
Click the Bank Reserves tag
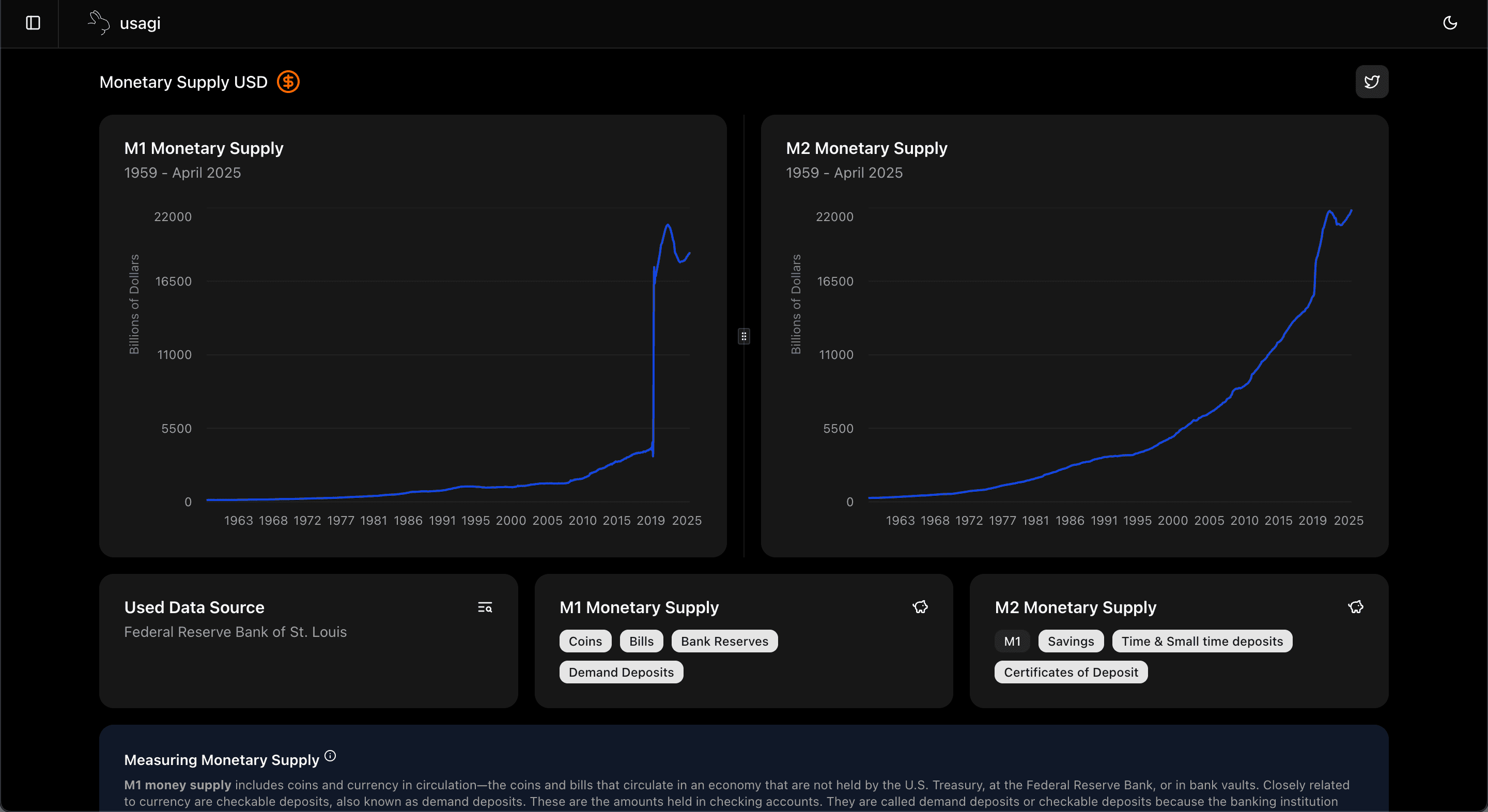tap(724, 641)
